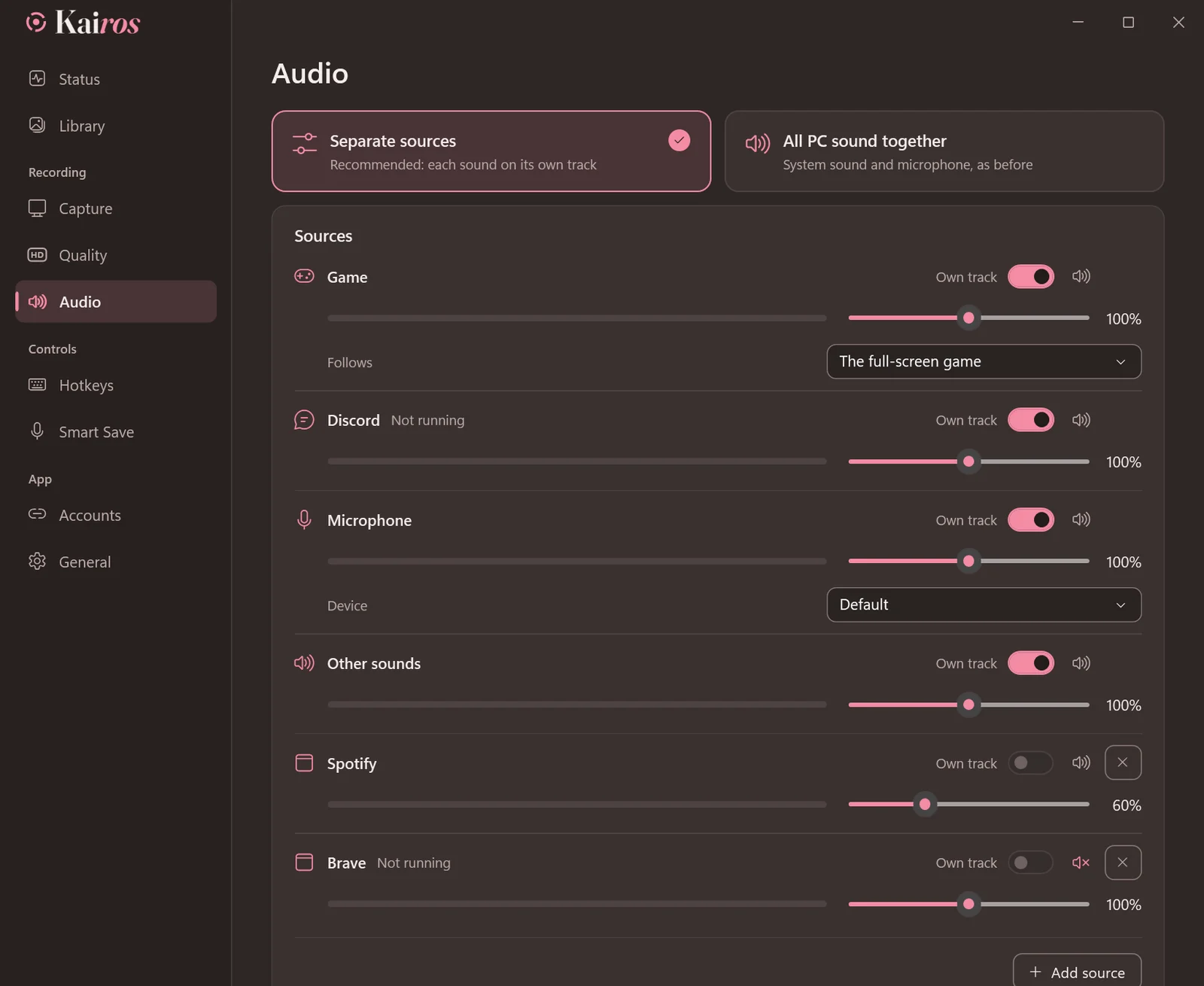The width and height of the screenshot is (1204, 986).
Task: Toggle Own track for Game
Action: 1031,276
